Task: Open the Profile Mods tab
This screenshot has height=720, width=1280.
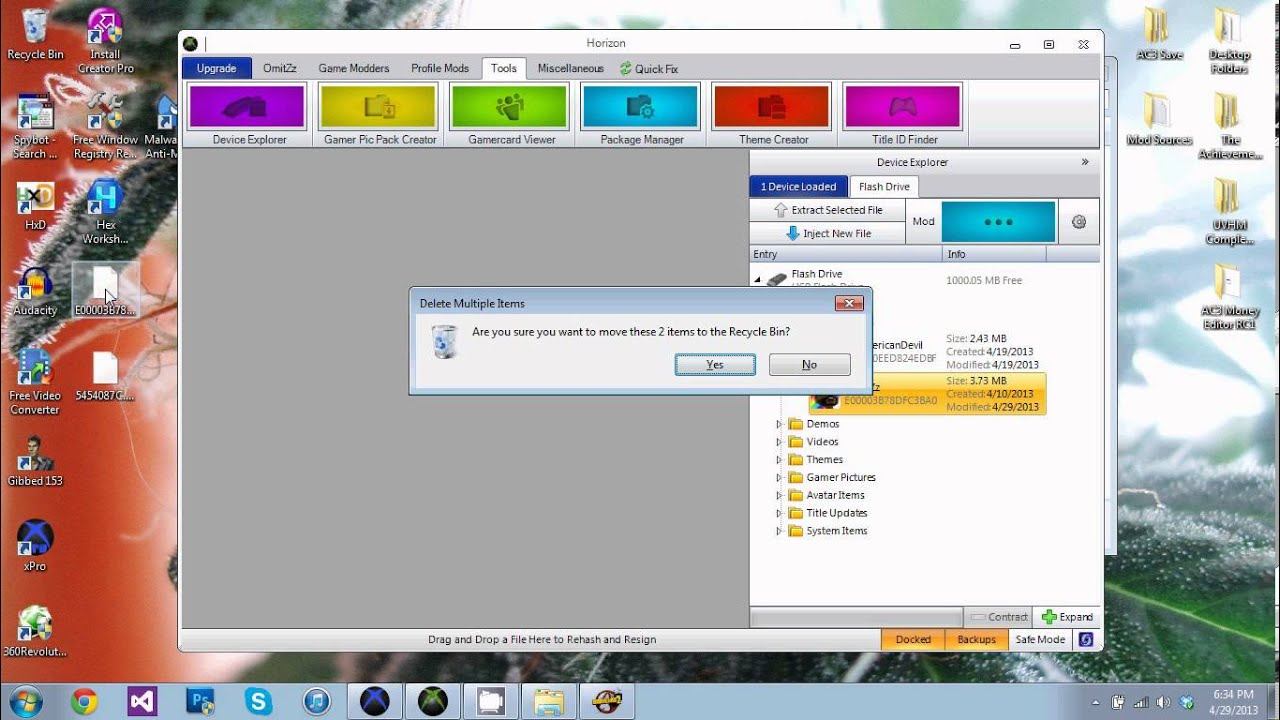Action: tap(440, 68)
